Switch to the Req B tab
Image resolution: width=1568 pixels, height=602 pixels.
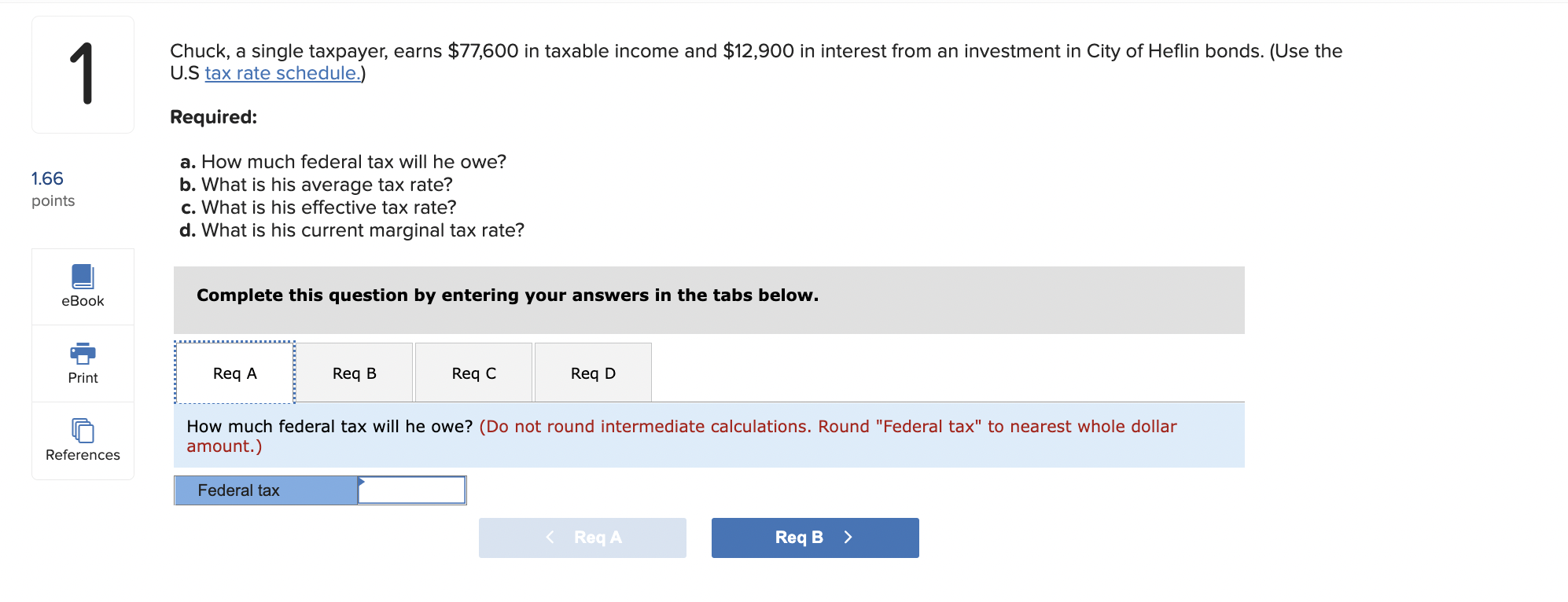354,373
